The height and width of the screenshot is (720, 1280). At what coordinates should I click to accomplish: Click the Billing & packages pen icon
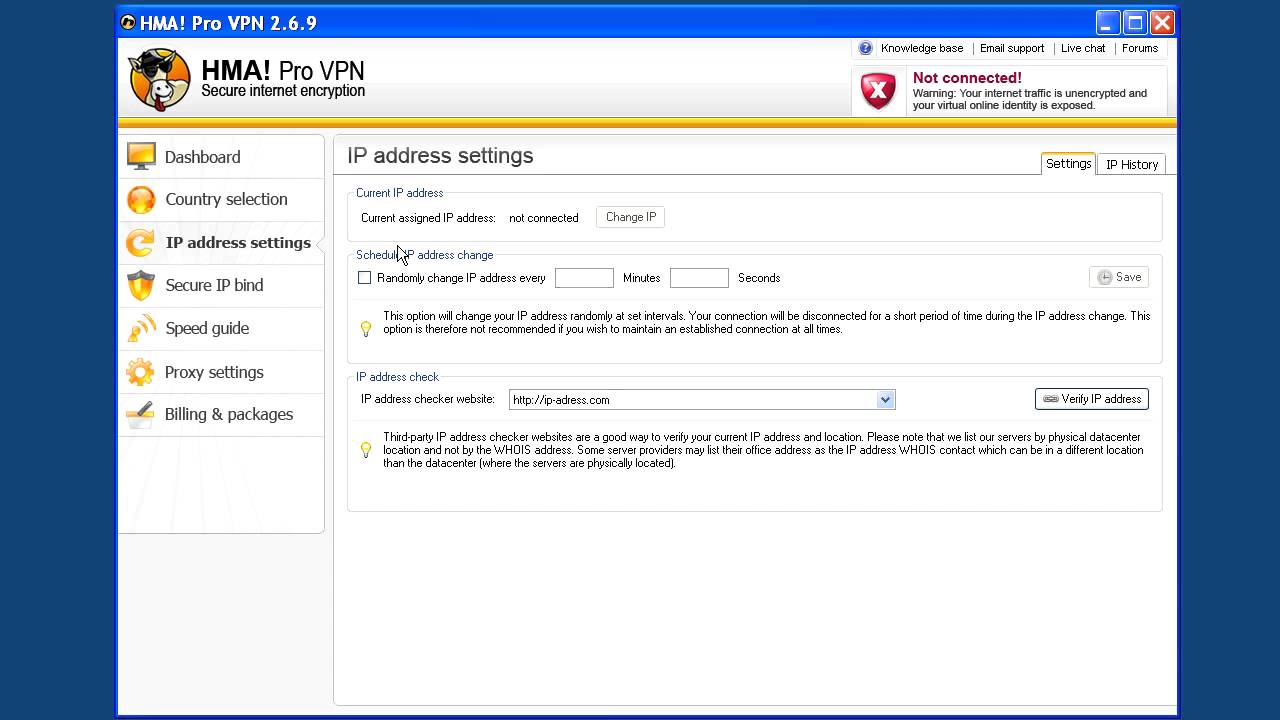[141, 414]
